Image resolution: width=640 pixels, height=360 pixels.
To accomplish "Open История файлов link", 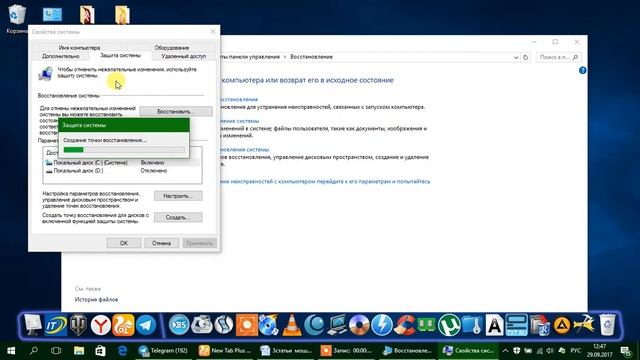I will click(96, 299).
